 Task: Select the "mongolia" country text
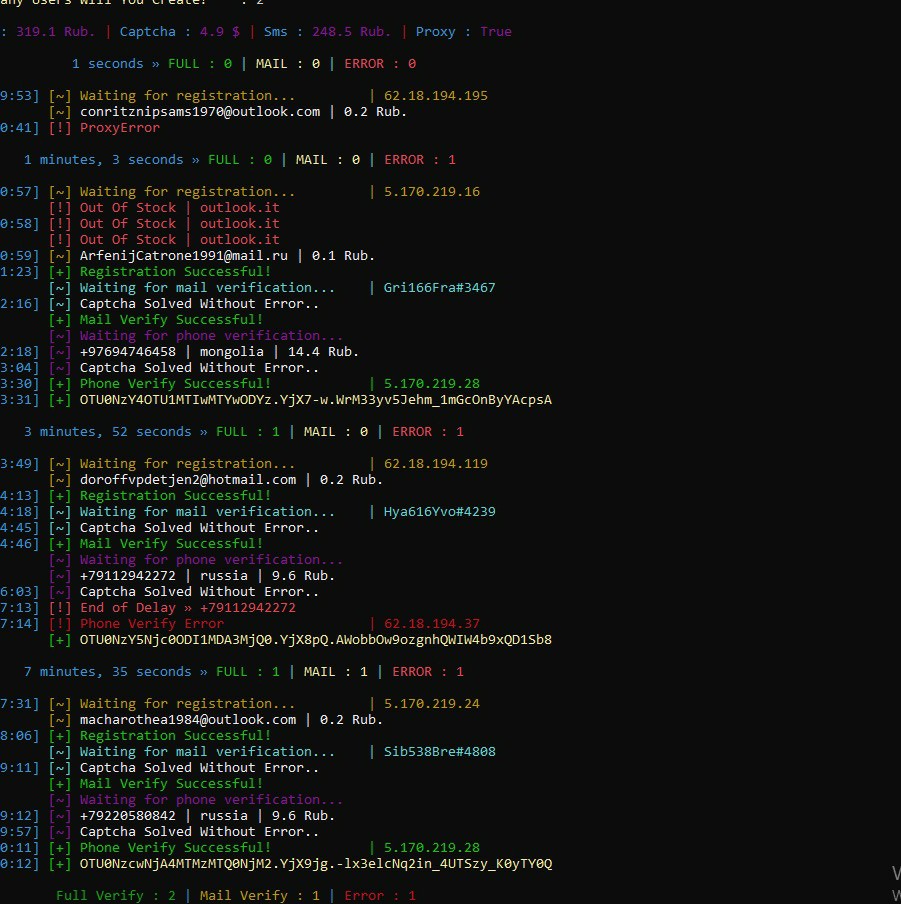tap(232, 352)
